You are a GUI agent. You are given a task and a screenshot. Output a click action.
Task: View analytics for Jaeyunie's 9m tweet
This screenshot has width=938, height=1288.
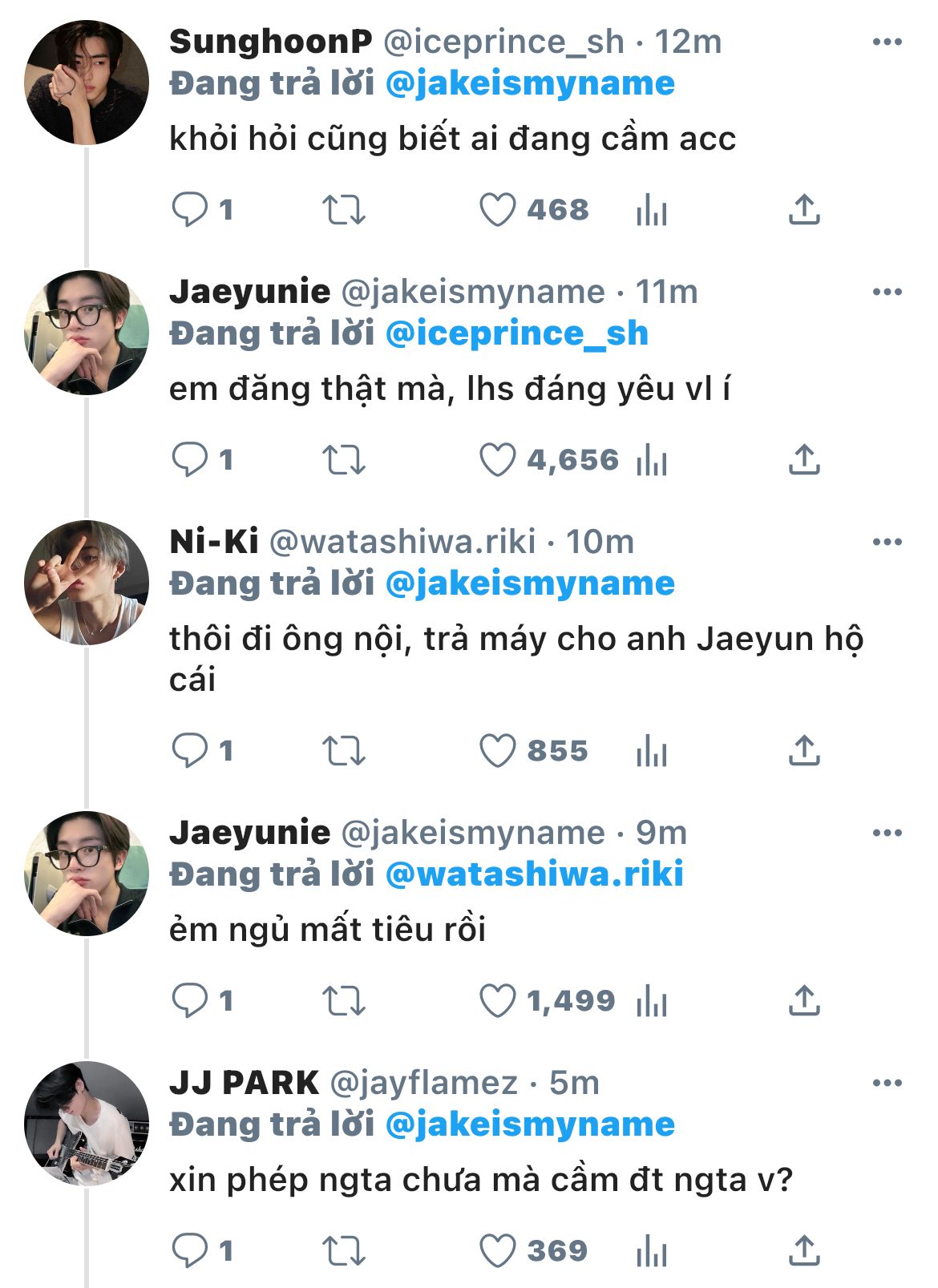tap(652, 1002)
